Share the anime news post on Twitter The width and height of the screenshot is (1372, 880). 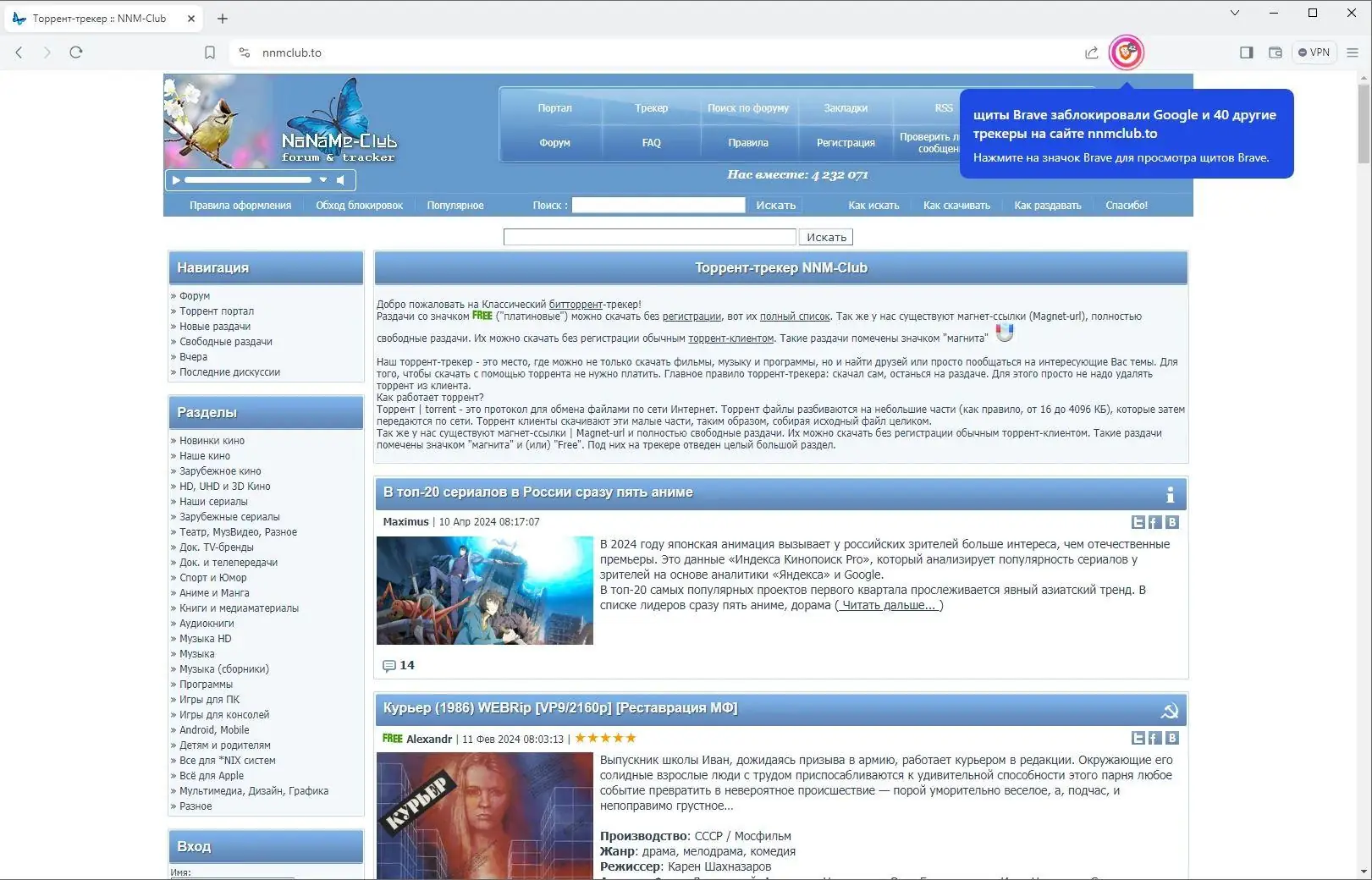tap(1138, 522)
